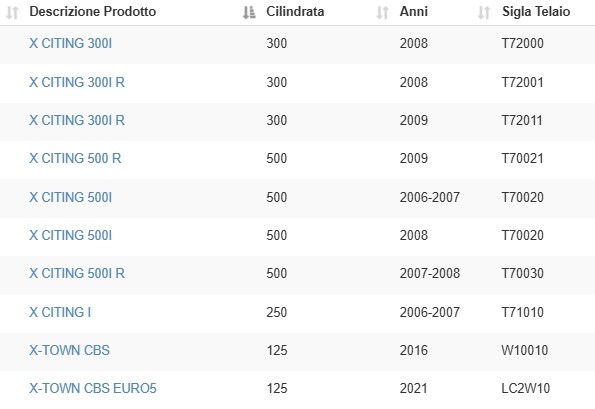595x409 pixels.
Task: Click the Anni column header text
Action: click(414, 11)
